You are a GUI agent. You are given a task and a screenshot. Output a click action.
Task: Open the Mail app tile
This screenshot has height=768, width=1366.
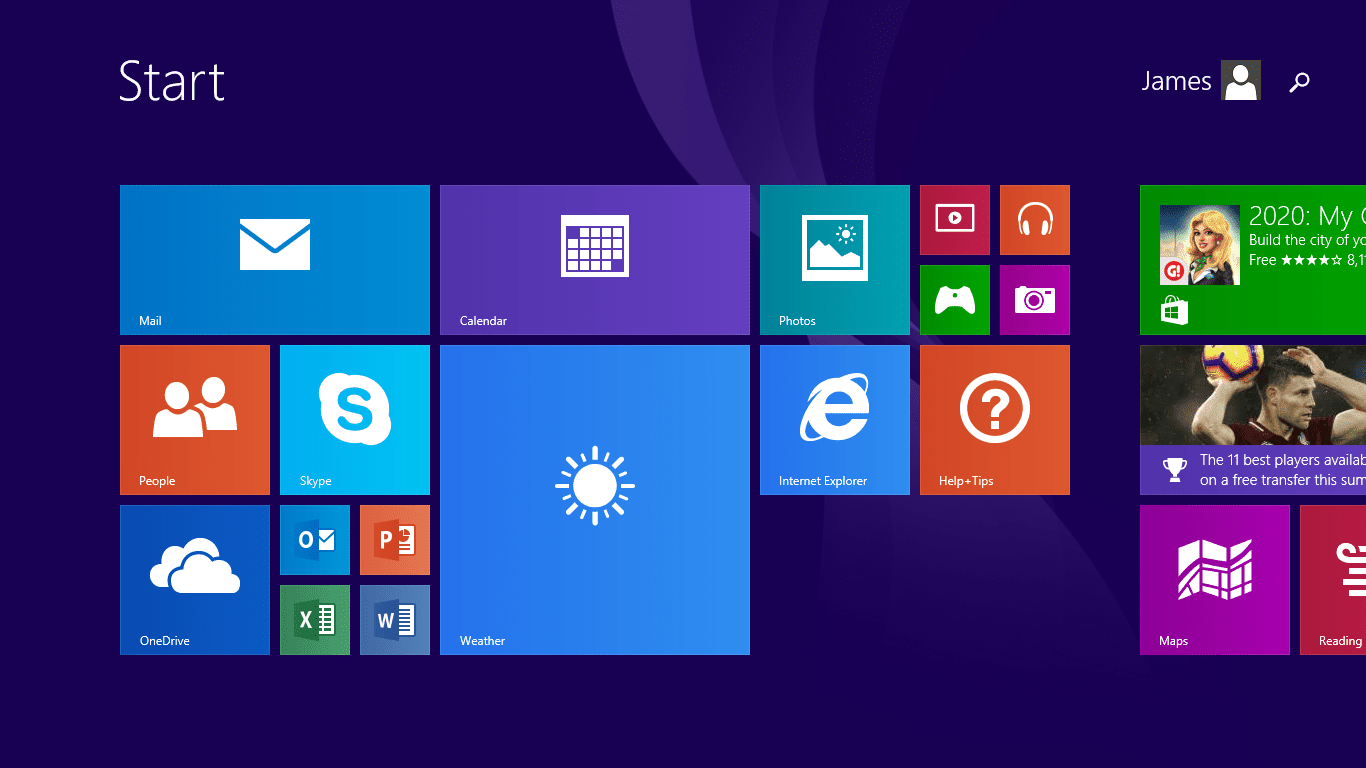tap(274, 259)
